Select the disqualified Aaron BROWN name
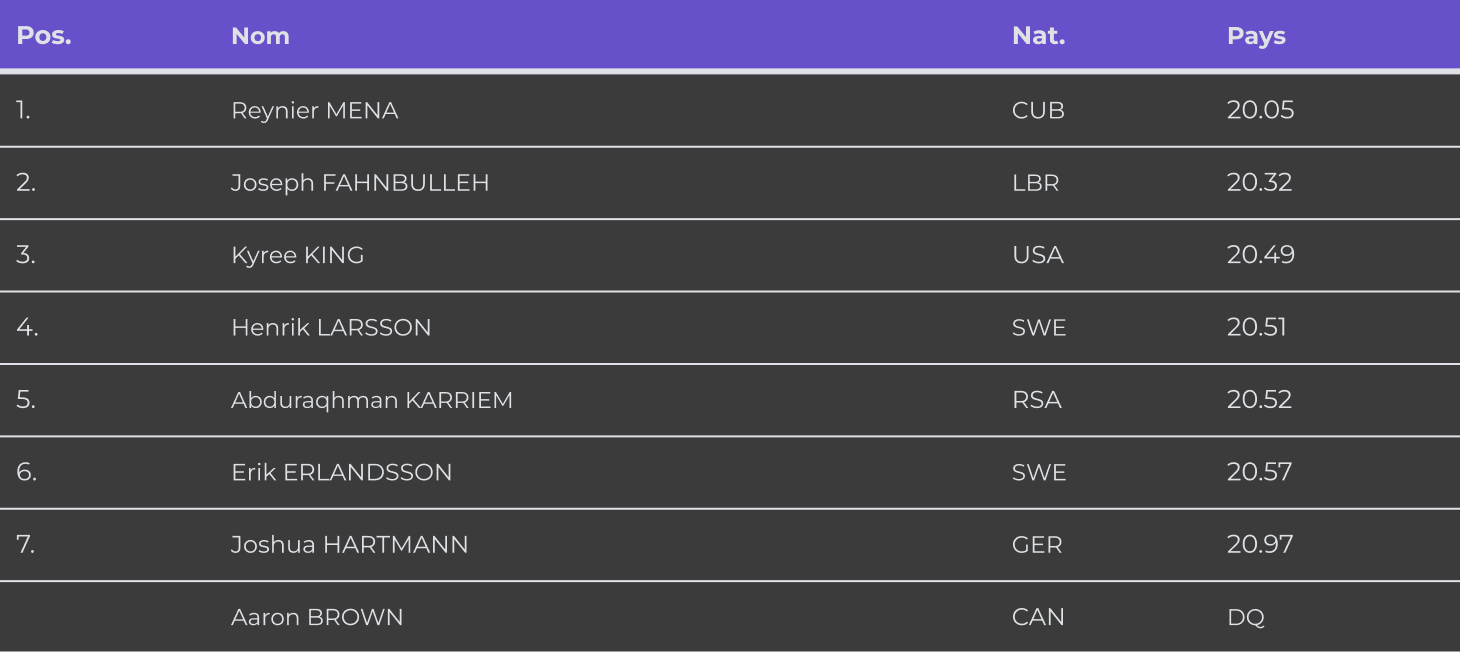This screenshot has width=1460, height=652. coord(317,617)
